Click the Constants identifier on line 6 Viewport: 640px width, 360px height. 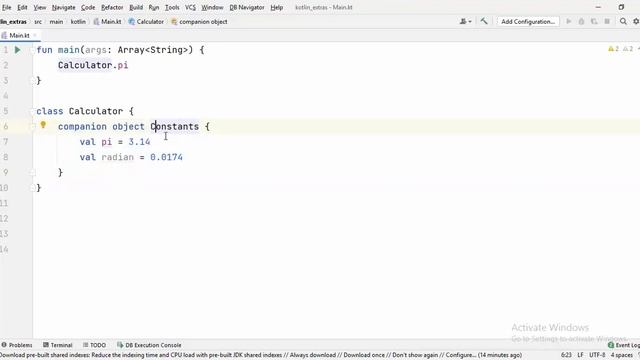click(175, 127)
